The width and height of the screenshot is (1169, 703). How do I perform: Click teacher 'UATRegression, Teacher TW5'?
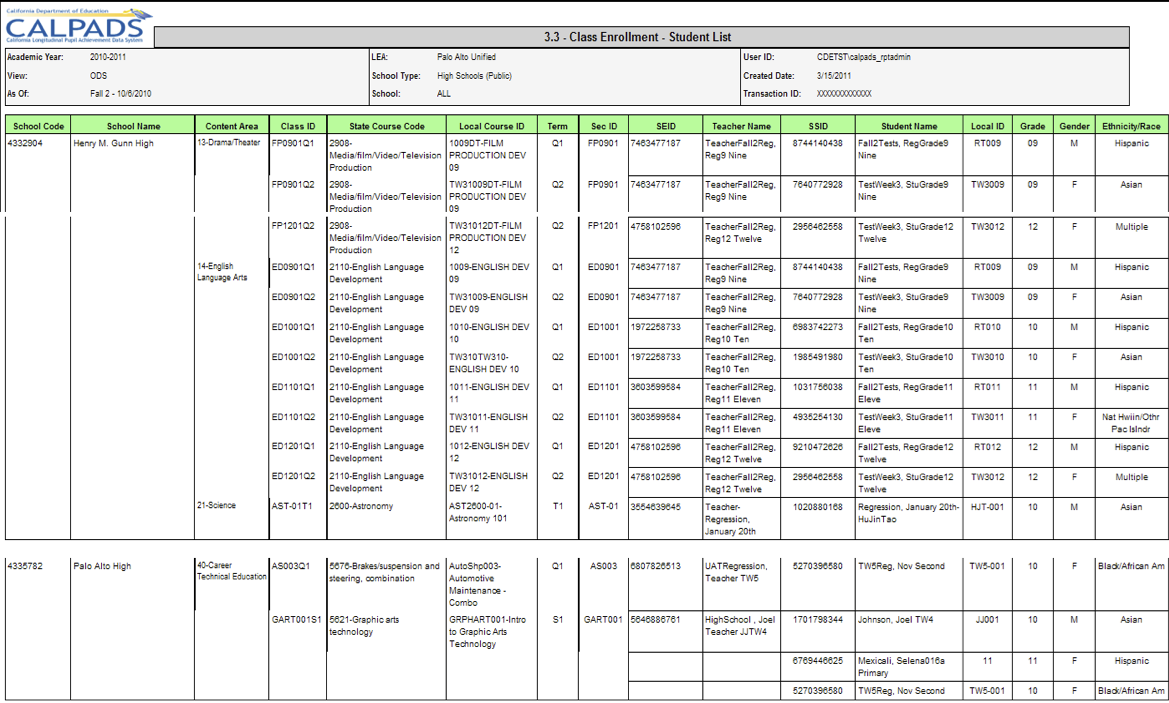[736, 572]
